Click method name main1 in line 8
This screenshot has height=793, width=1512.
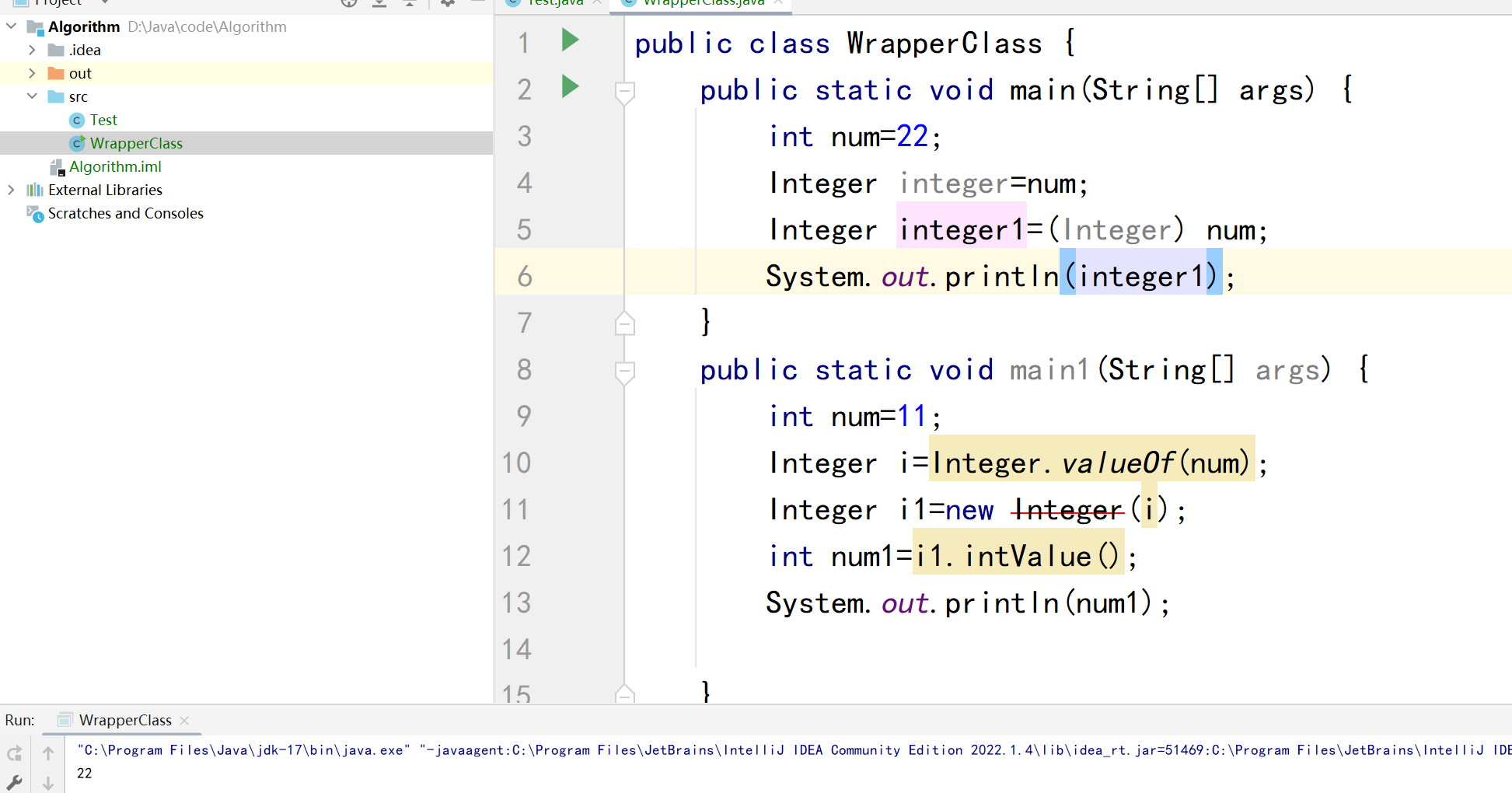tap(1049, 370)
